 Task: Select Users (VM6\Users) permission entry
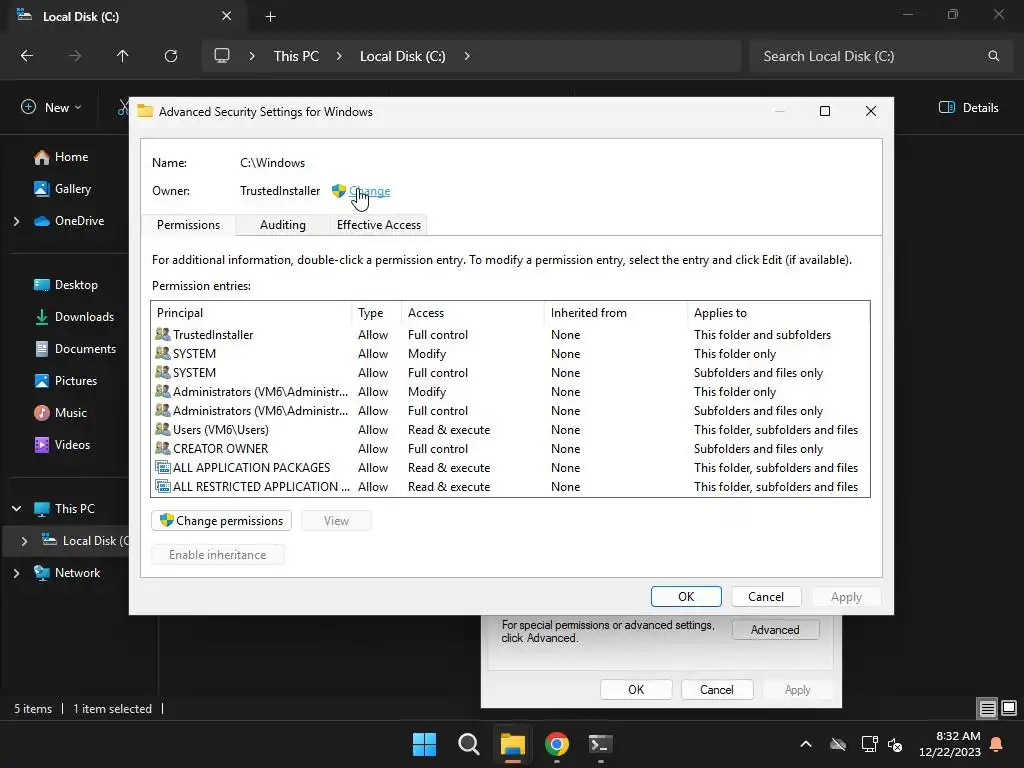[510, 430]
